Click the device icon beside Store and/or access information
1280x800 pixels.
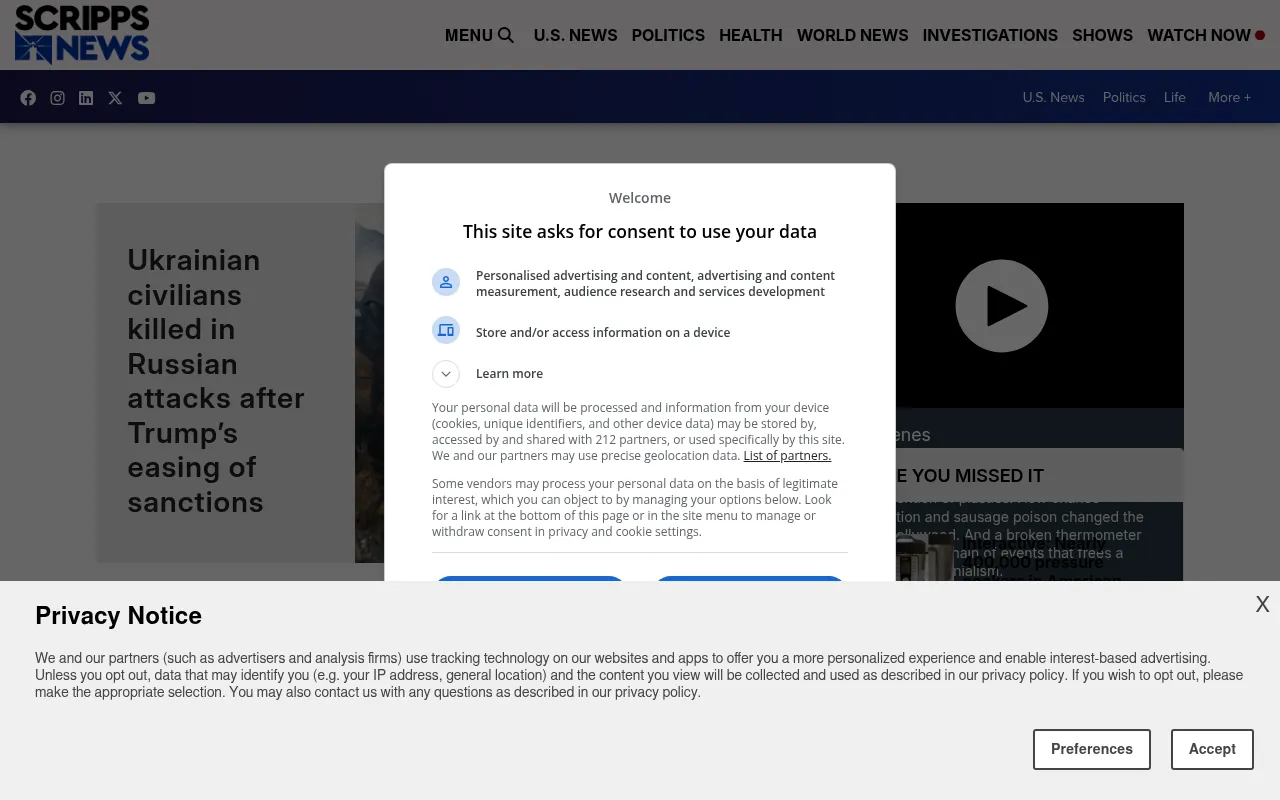click(446, 330)
